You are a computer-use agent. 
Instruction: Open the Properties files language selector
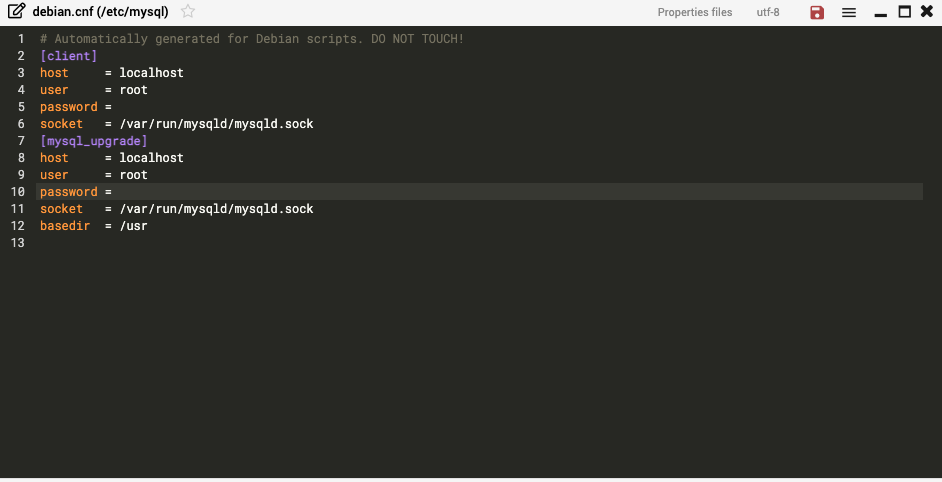694,12
